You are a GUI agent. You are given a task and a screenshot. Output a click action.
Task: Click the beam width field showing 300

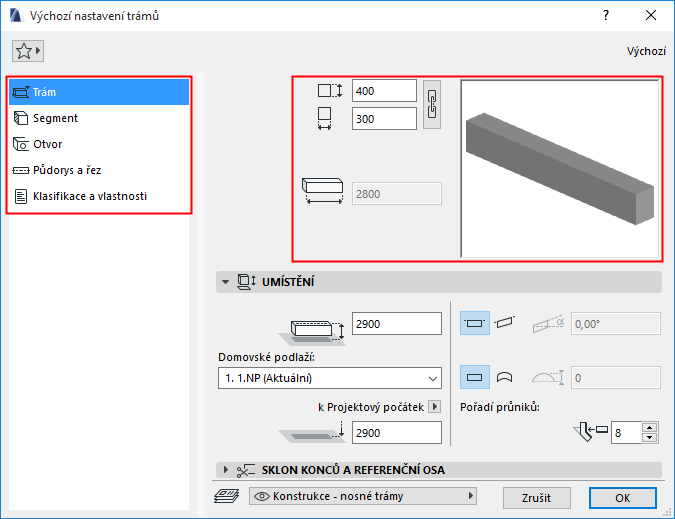[384, 119]
